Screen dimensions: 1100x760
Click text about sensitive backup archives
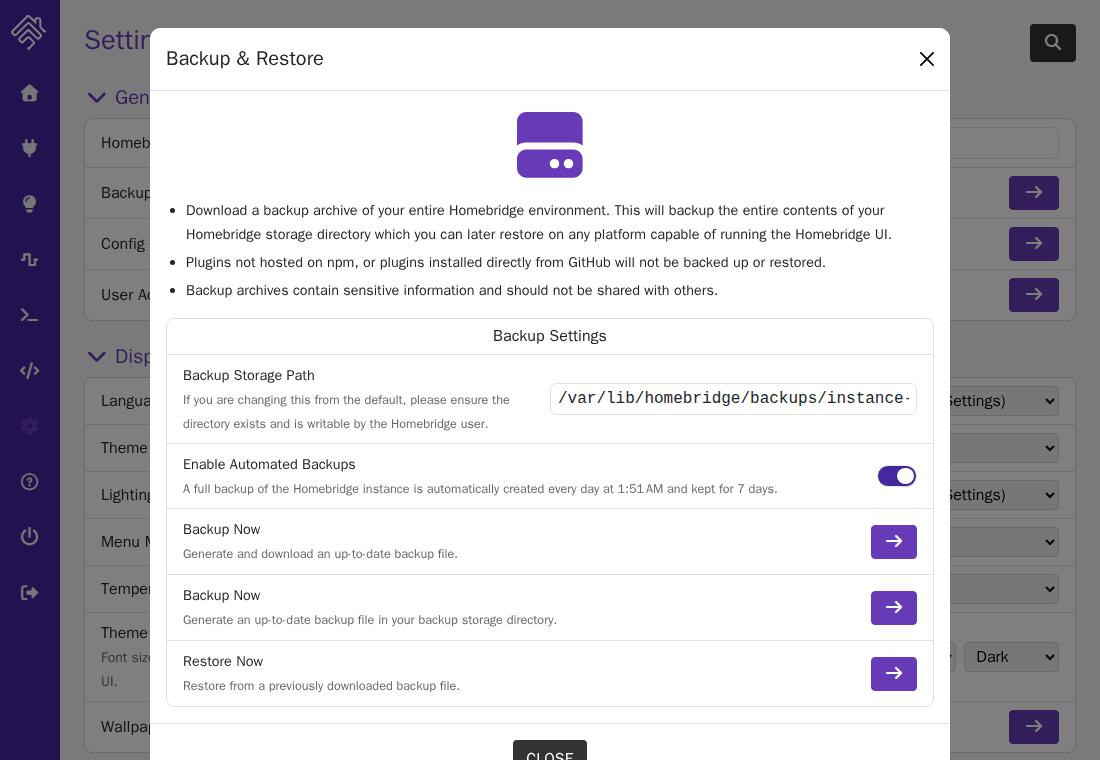point(452,291)
